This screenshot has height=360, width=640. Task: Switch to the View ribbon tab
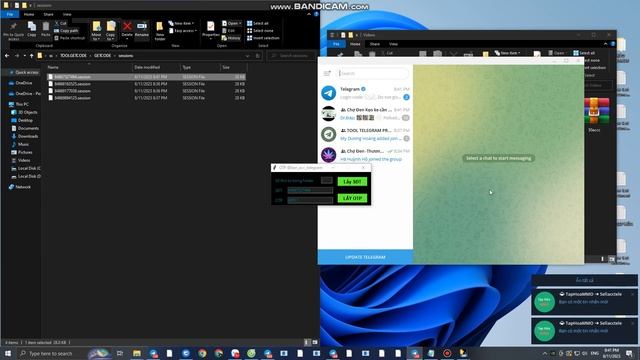(x=67, y=14)
